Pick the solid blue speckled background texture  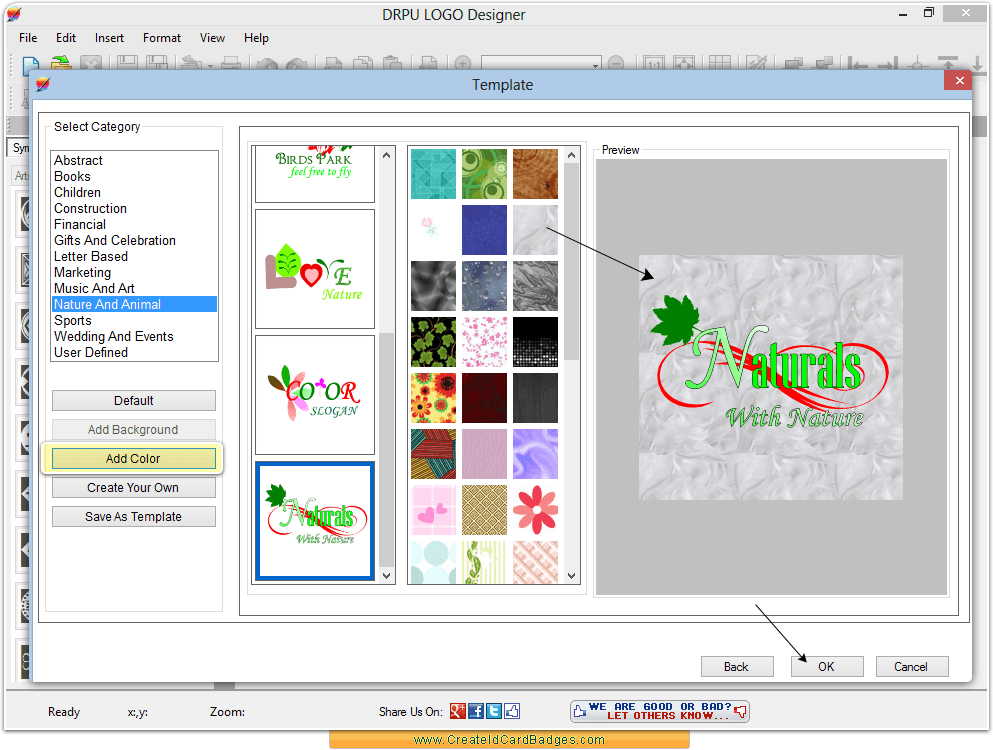(484, 229)
